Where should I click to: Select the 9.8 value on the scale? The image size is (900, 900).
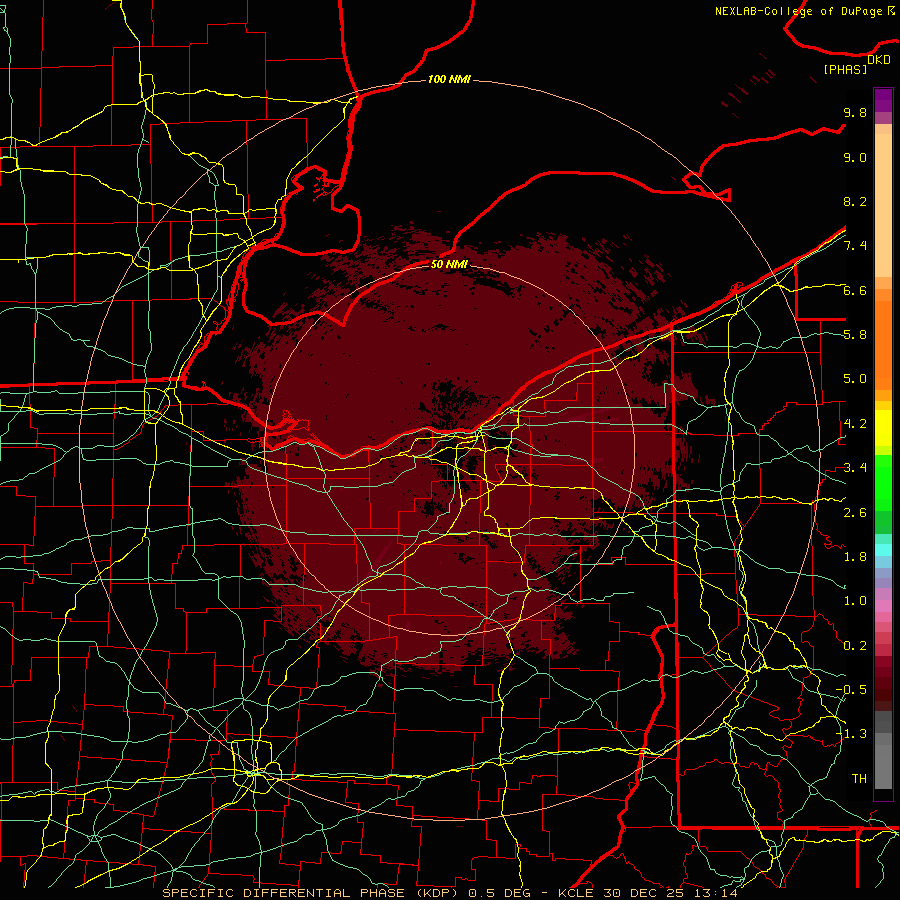coord(855,112)
